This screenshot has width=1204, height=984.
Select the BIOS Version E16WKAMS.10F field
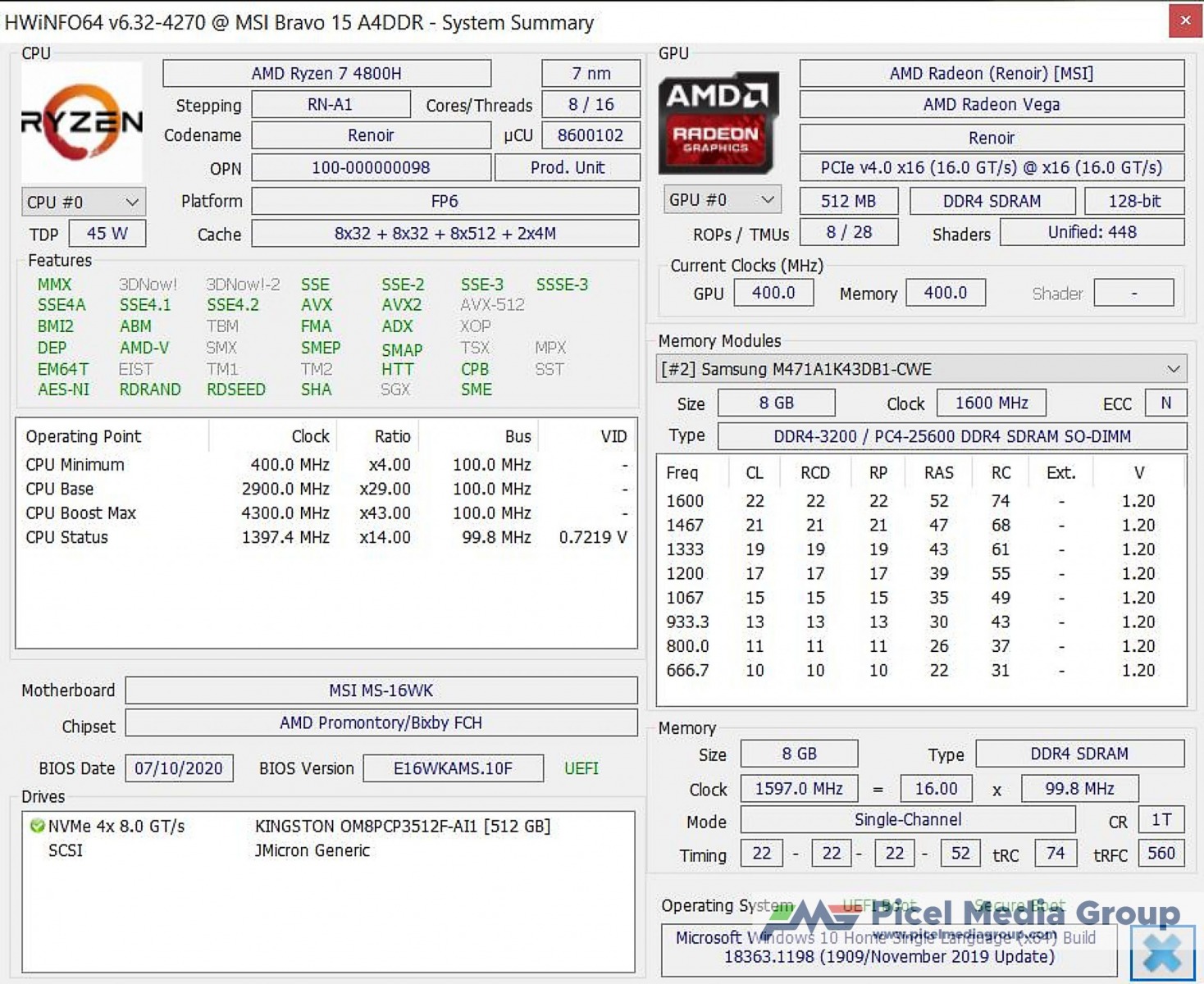(453, 768)
